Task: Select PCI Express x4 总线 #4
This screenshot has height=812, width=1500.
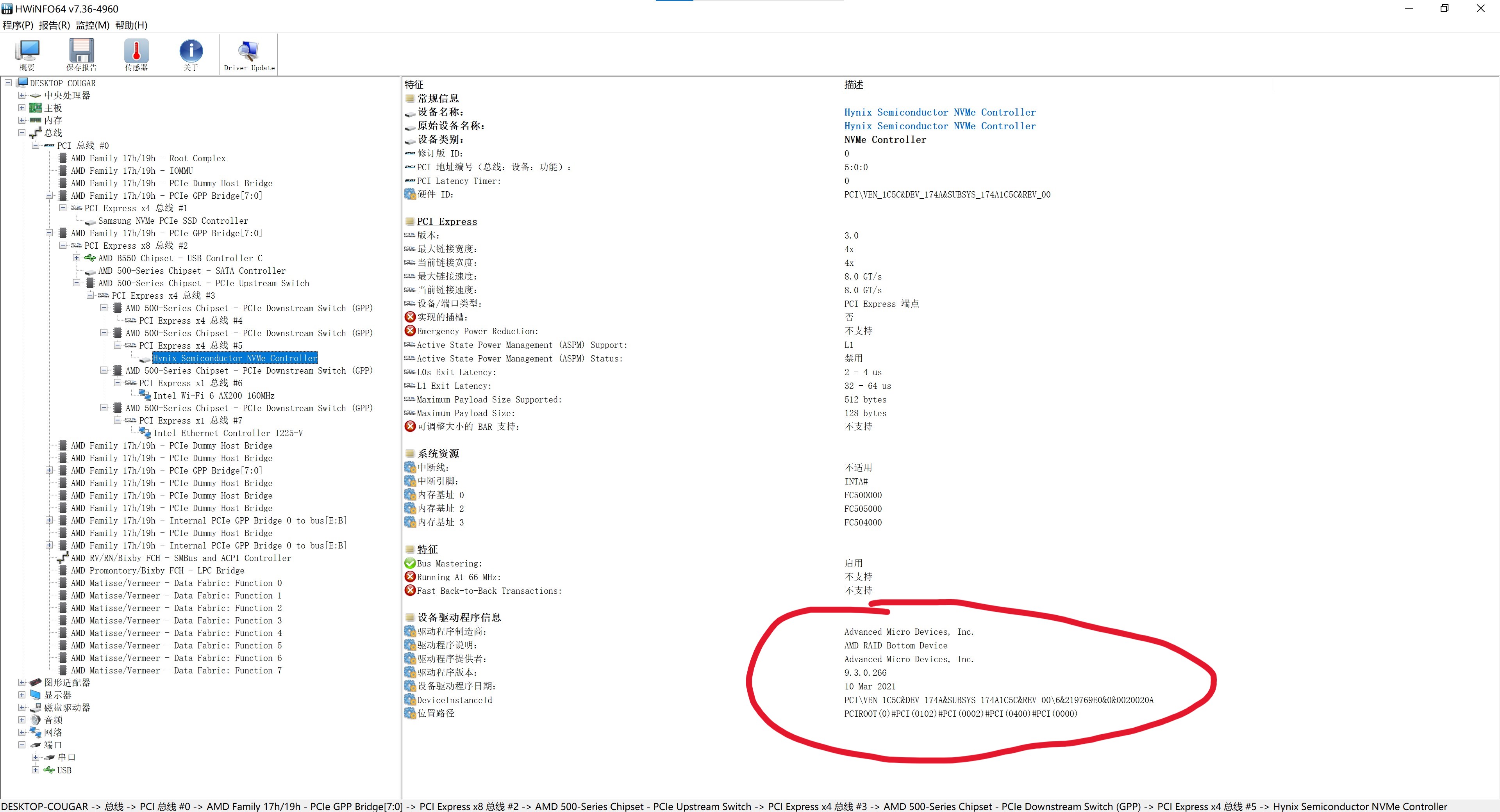Action: [191, 321]
